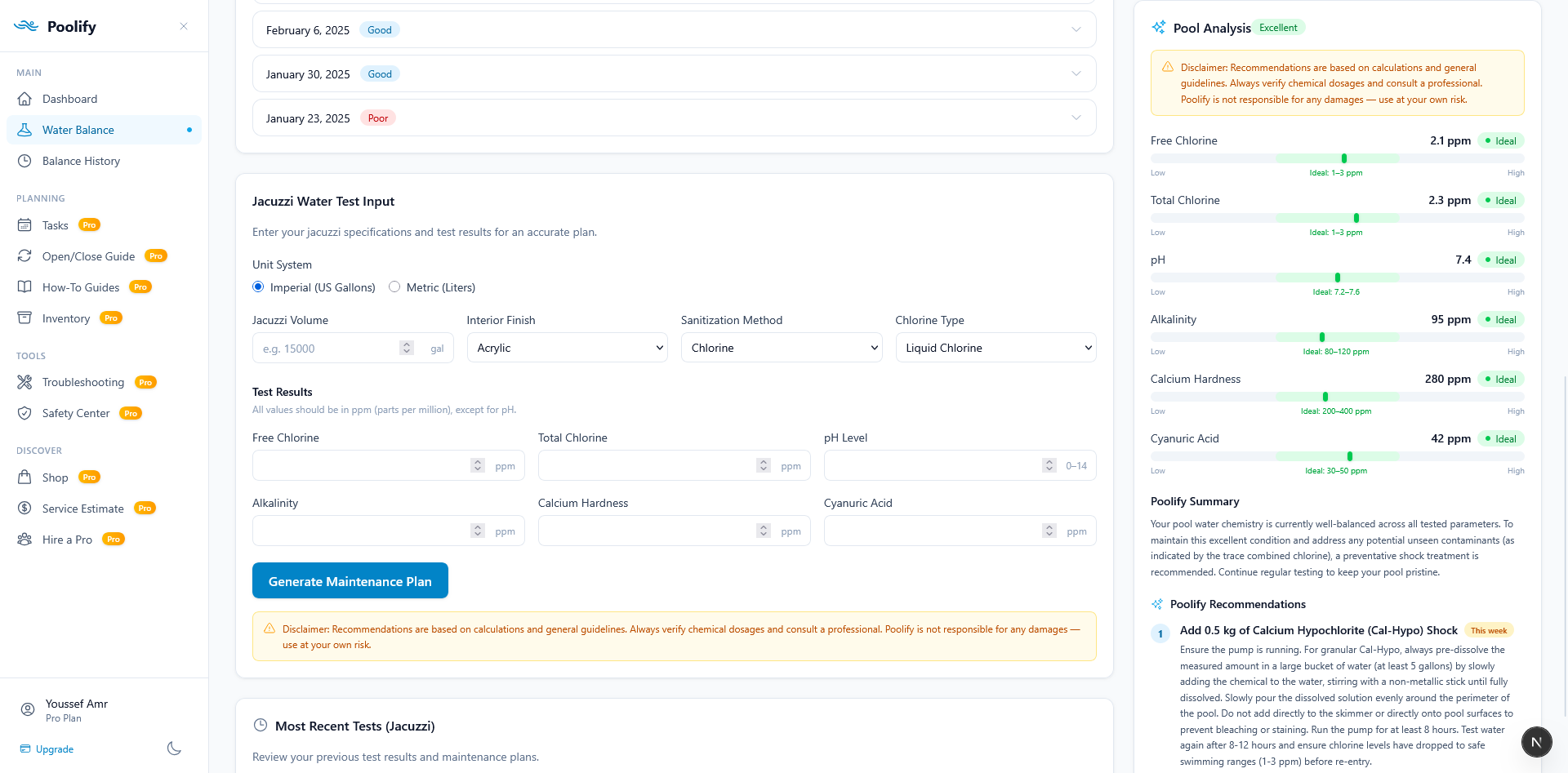Image resolution: width=1568 pixels, height=773 pixels.
Task: Click the Open/Close Guide refresh icon
Action: [x=24, y=256]
